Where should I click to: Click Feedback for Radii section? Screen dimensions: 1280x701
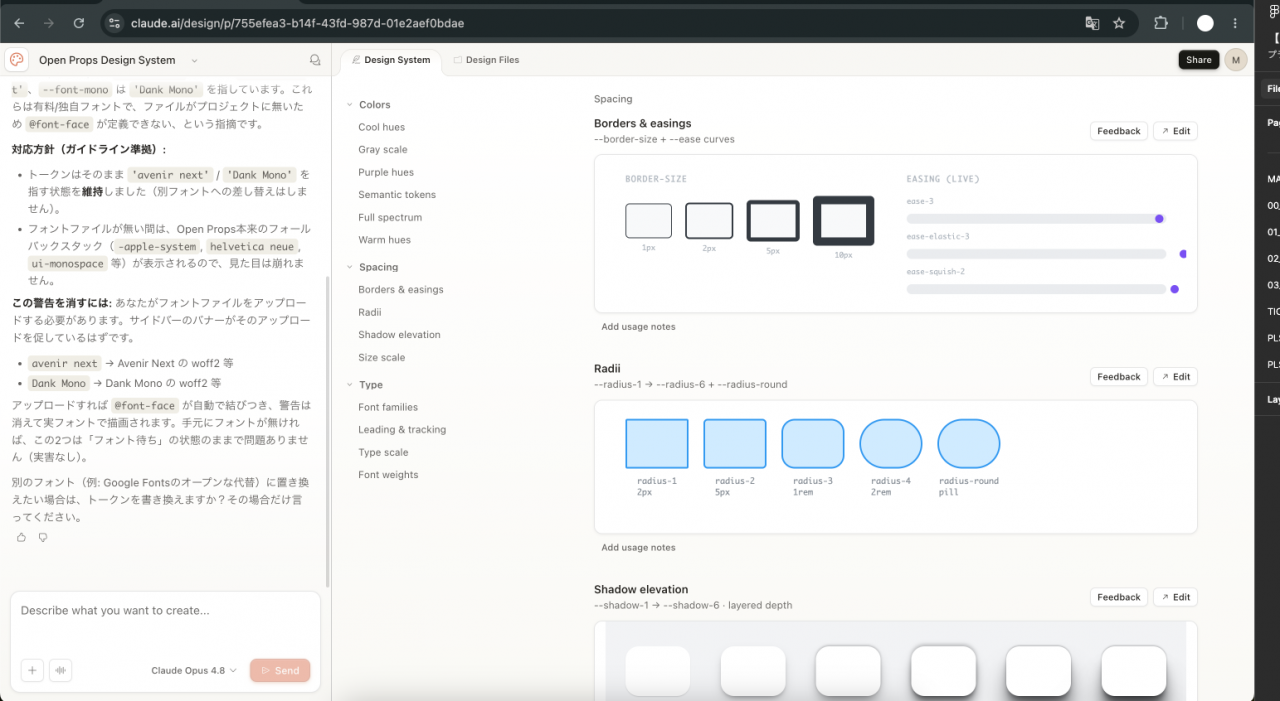pos(1118,377)
